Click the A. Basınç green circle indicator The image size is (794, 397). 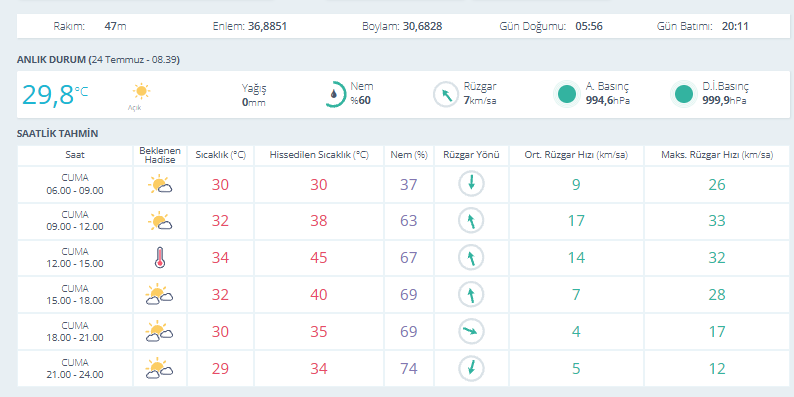(x=567, y=94)
